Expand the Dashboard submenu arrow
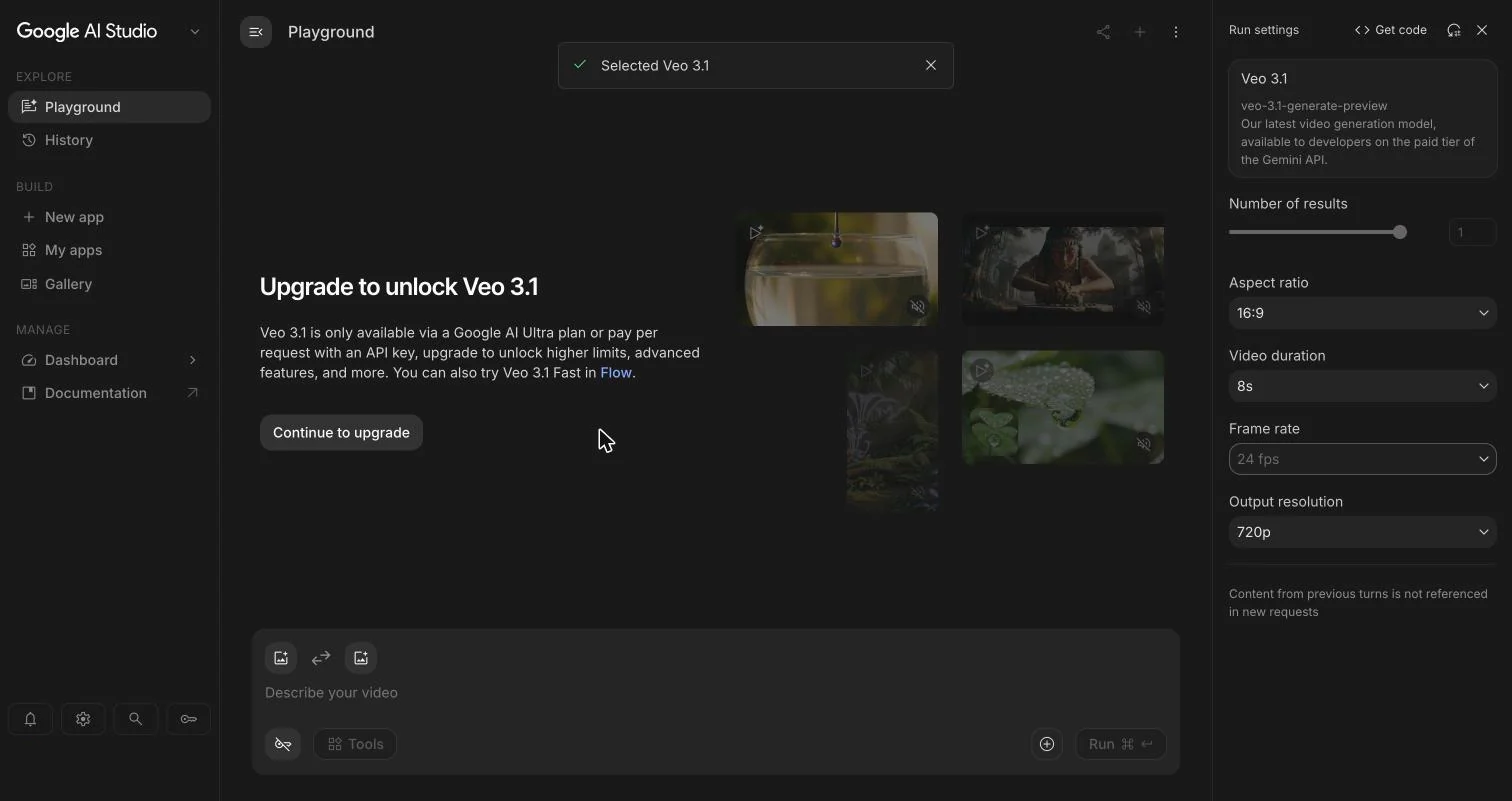Viewport: 1512px width, 801px height. point(192,360)
